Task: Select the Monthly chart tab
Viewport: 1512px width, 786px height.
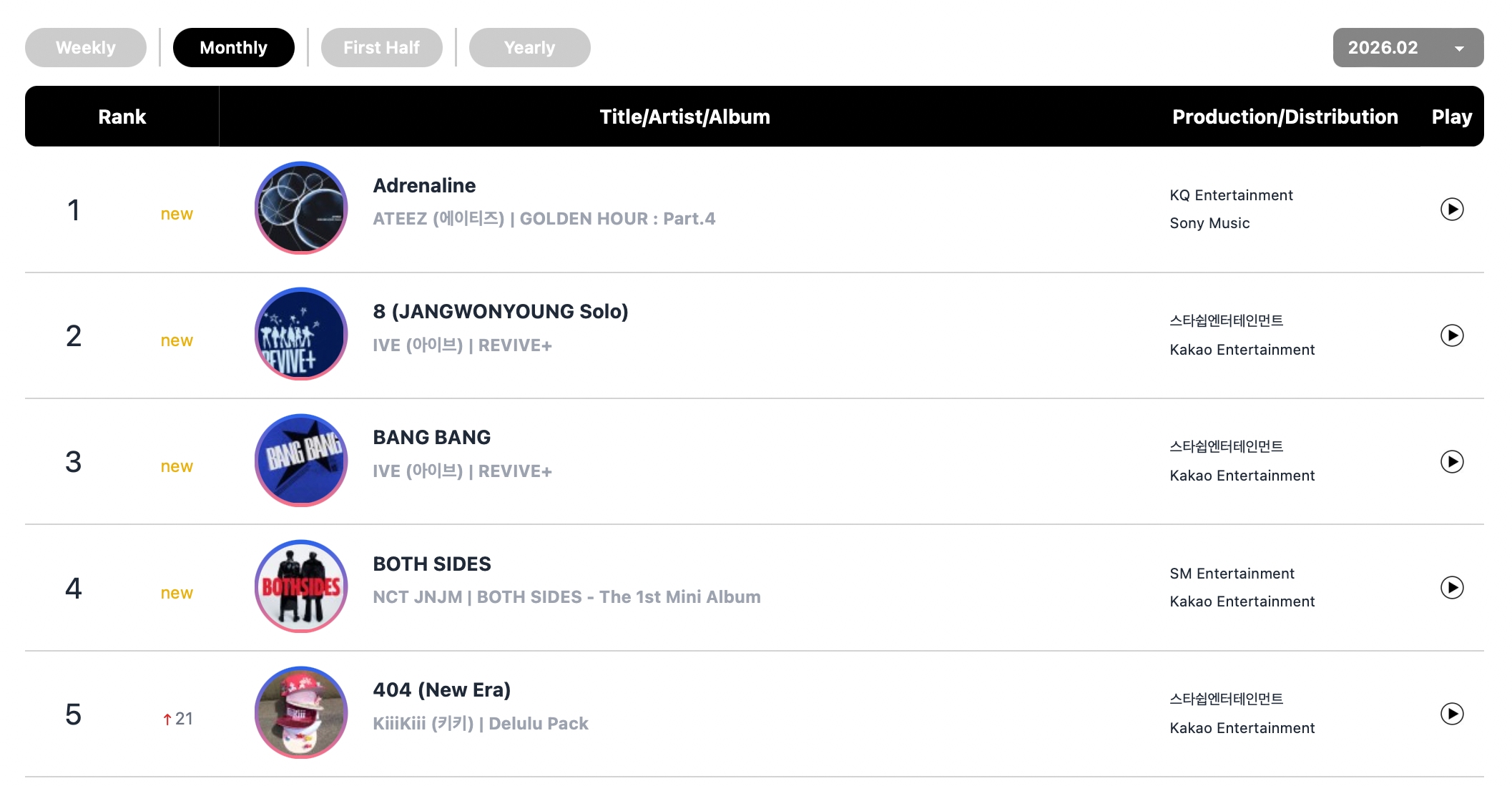Action: [233, 48]
